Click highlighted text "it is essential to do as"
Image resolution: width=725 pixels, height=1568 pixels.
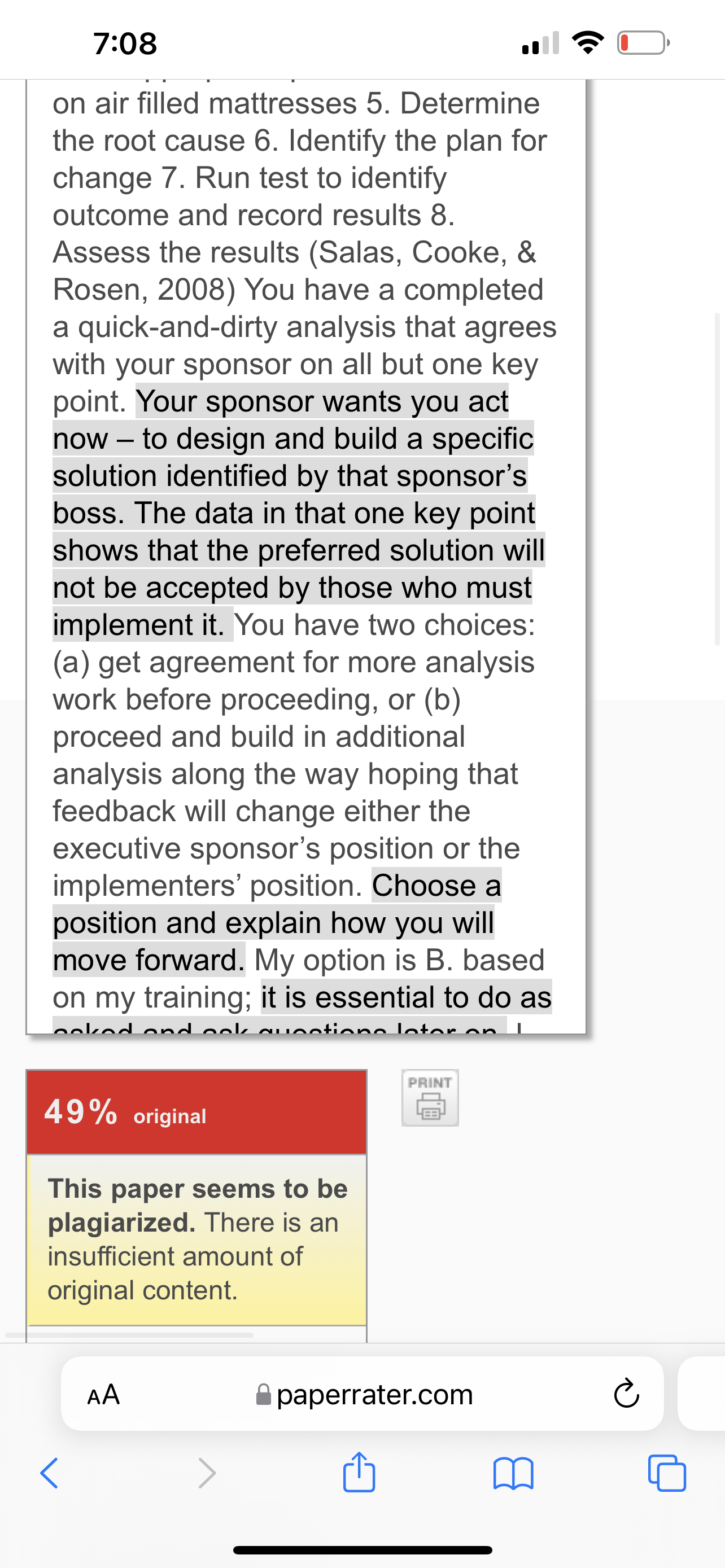coord(406,997)
